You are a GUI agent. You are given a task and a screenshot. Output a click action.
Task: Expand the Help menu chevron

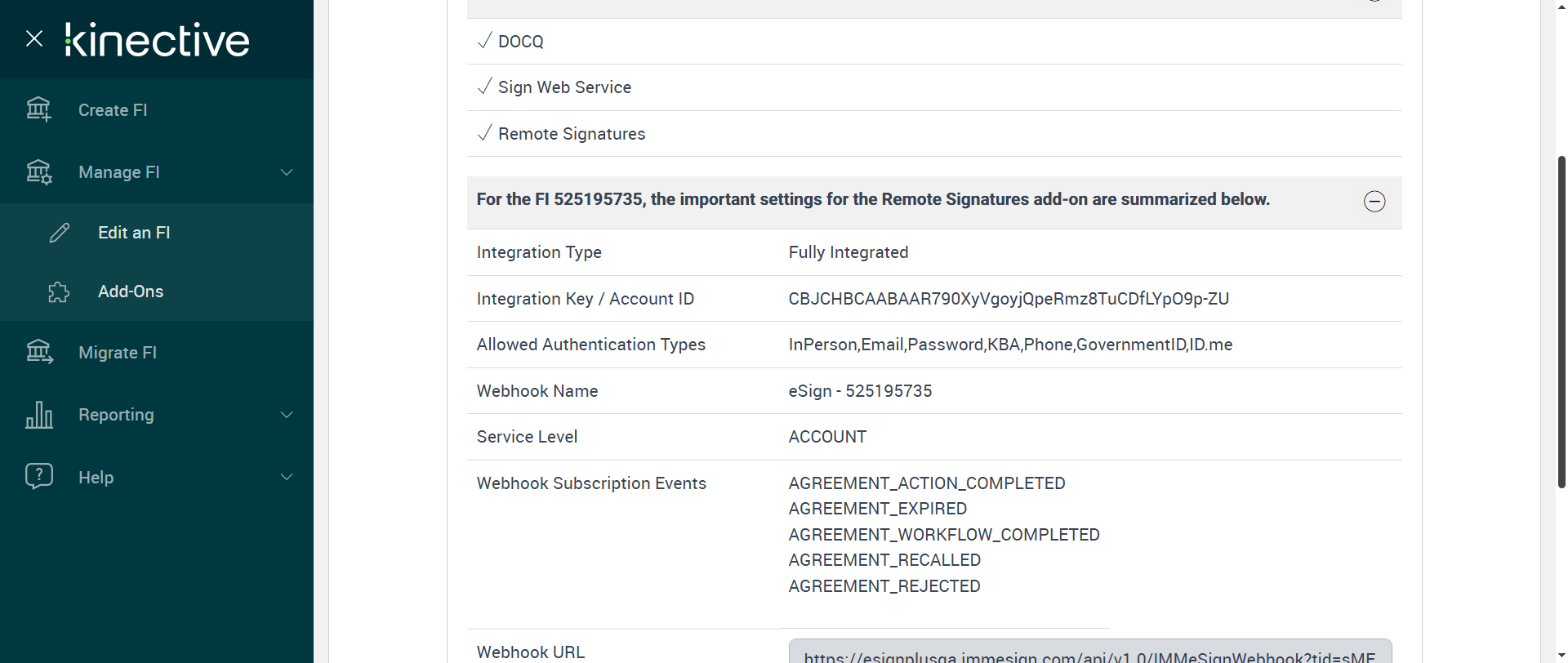coord(287,477)
